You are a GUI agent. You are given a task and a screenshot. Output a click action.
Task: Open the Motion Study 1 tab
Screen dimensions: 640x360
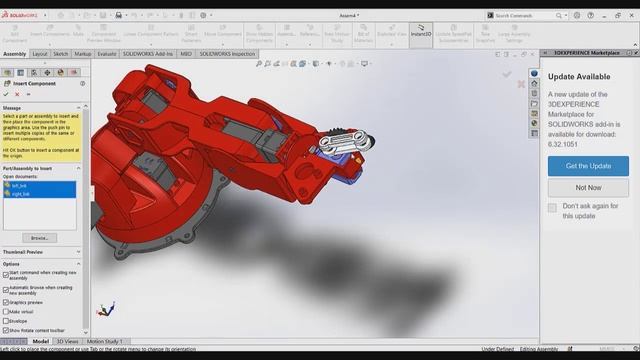[x=104, y=341]
